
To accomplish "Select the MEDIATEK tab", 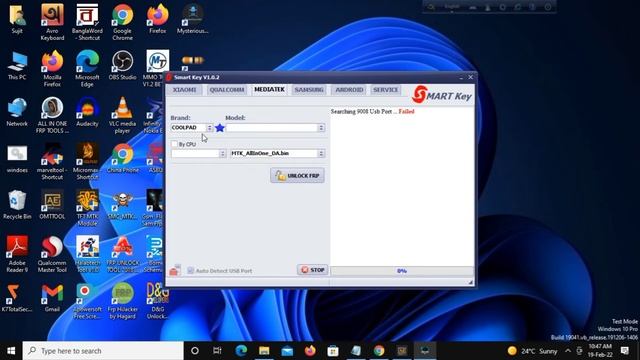I will point(269,89).
